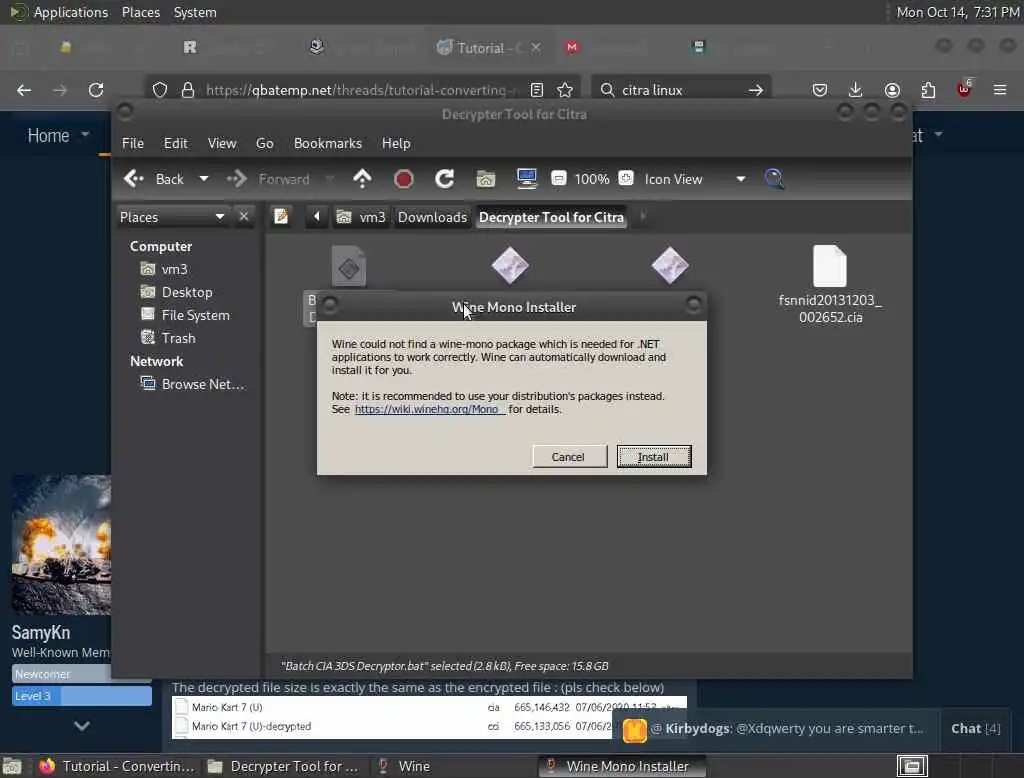Click the padlock site info icon
1024x778 pixels.
click(188, 90)
